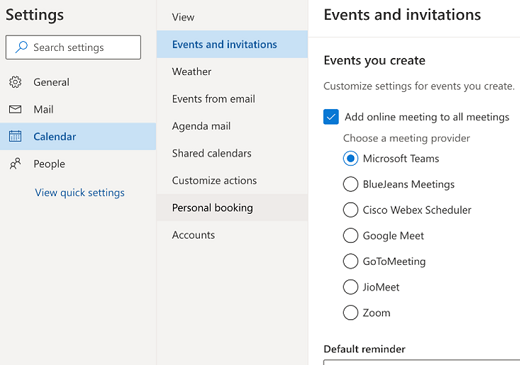
Task: Click the Calendar icon in sidebar
Action: click(15, 136)
